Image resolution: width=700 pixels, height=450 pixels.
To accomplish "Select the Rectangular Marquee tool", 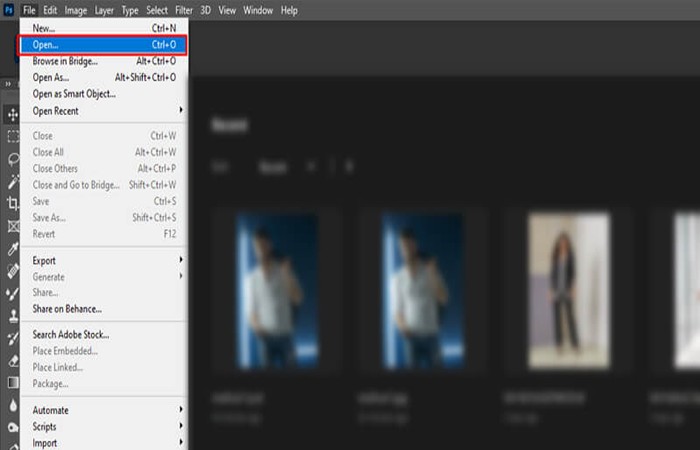I will click(x=13, y=136).
